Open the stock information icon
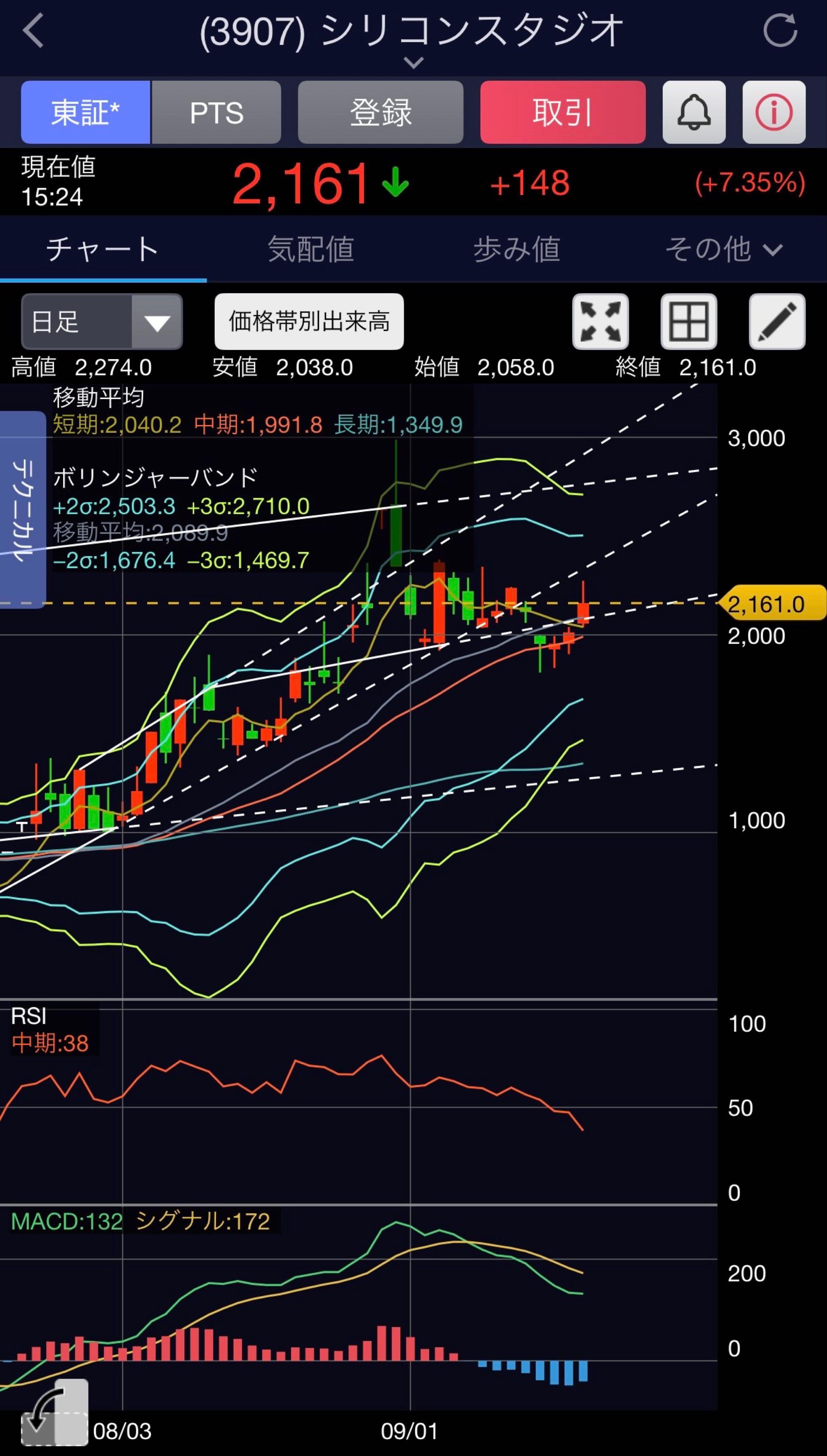This screenshot has width=827, height=1456. point(774,112)
